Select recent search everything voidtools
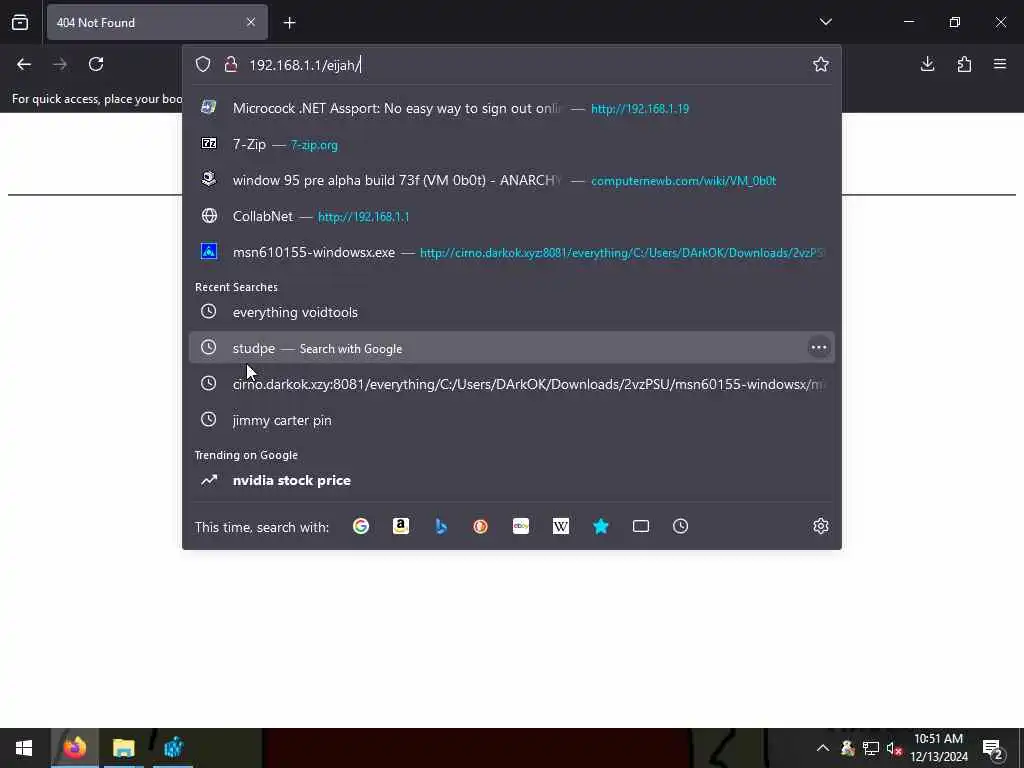 coord(511,312)
